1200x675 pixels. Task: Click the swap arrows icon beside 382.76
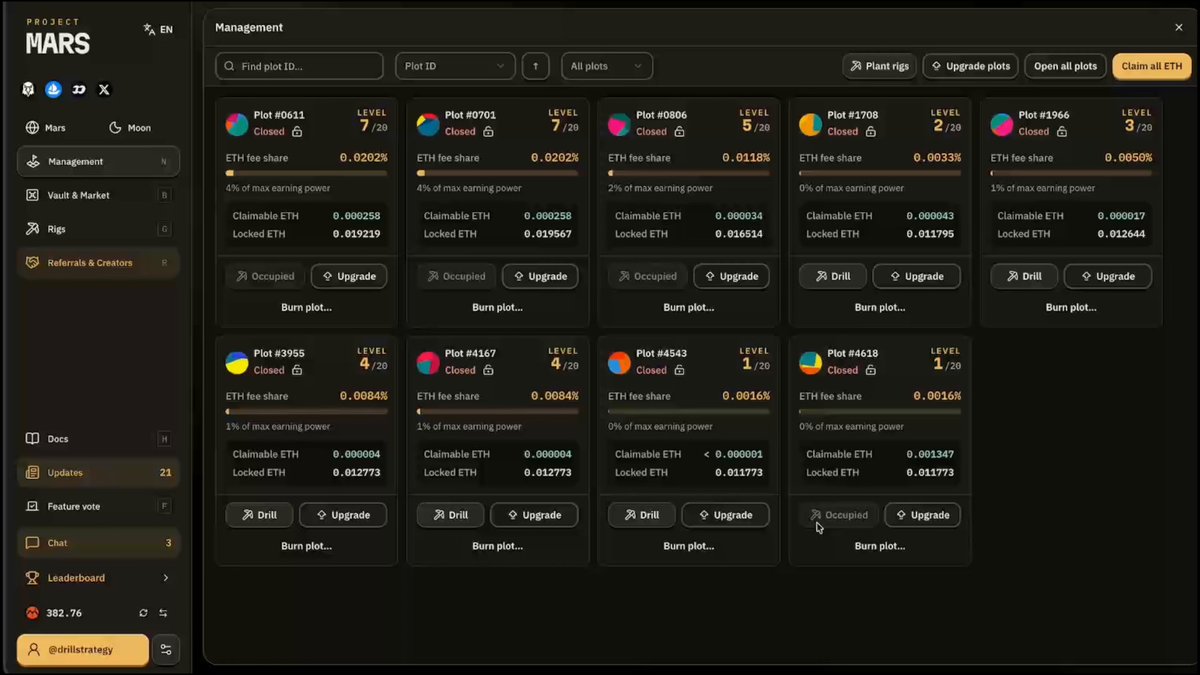tap(163, 613)
